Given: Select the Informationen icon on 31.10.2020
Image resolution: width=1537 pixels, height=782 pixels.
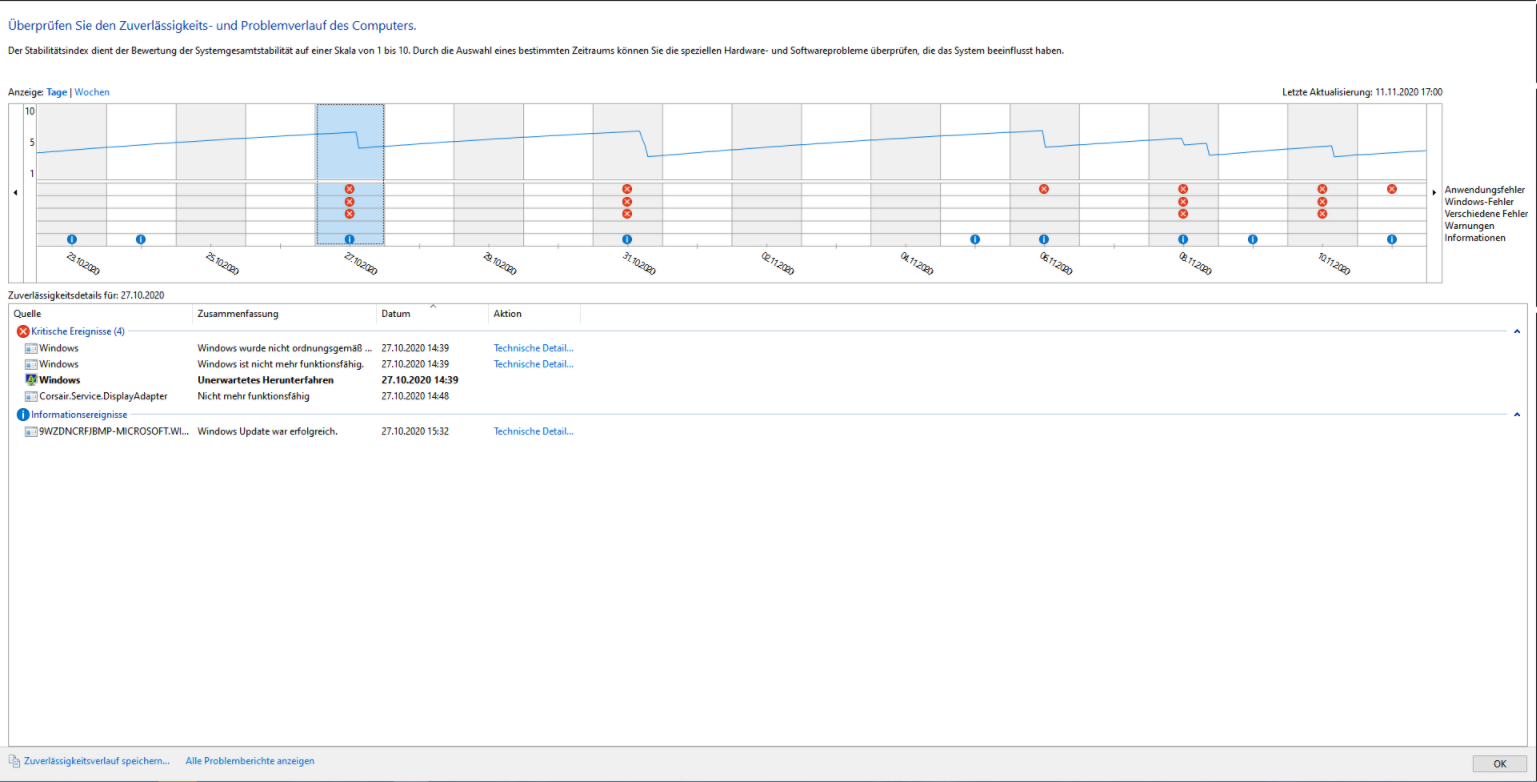Looking at the screenshot, I should 627,239.
